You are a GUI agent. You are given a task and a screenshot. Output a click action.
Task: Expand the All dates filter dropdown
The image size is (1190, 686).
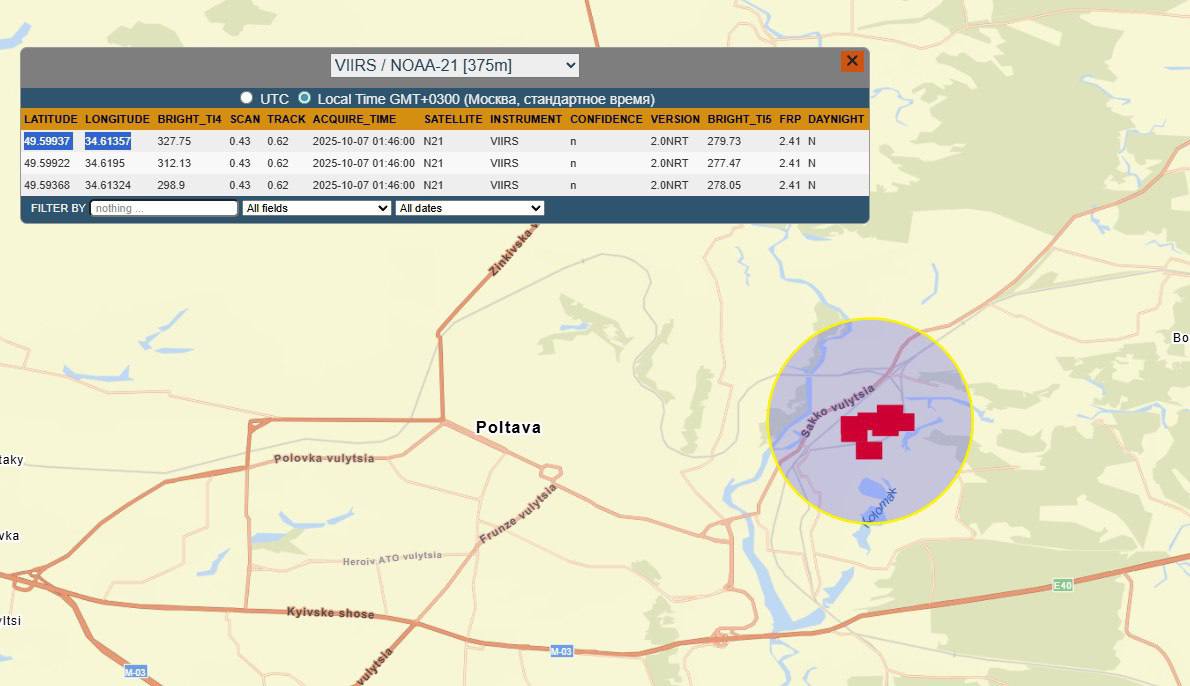(469, 208)
